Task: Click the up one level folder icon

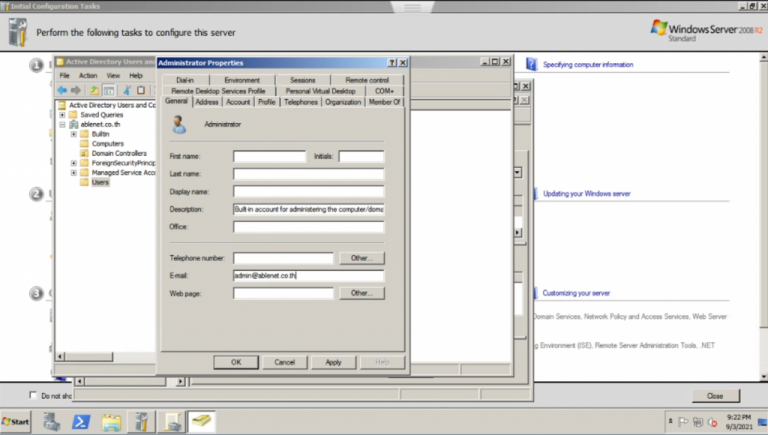Action: click(94, 90)
